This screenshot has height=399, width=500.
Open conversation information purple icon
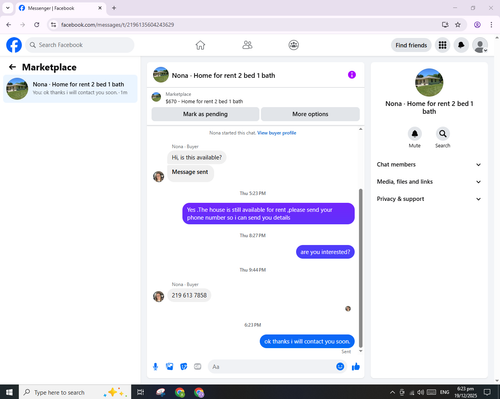pos(352,75)
